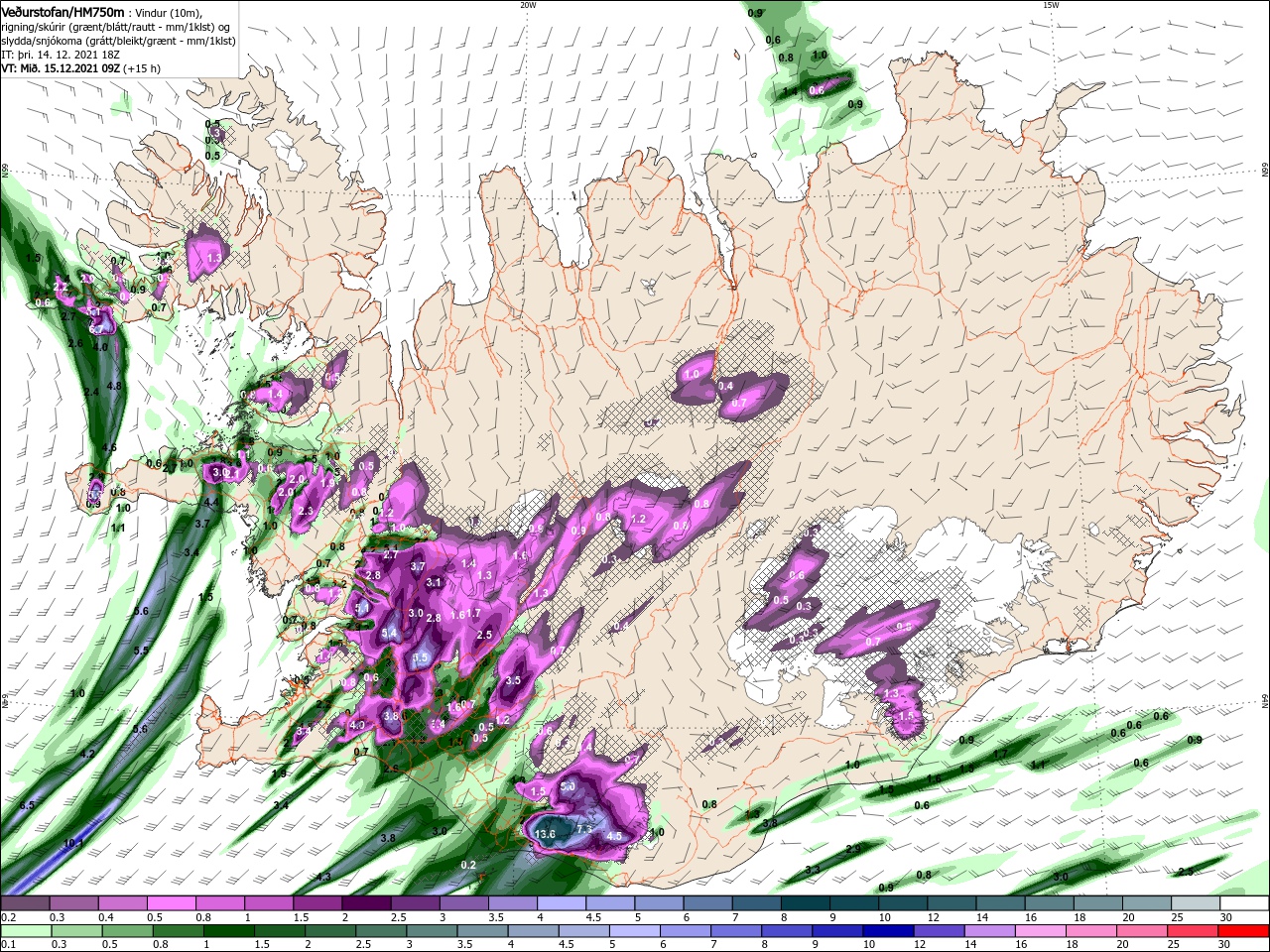Viewport: 1270px width, 952px height.
Task: Click the IT: þri. 14. 12. 2021 18Z line
Action: coord(61,55)
